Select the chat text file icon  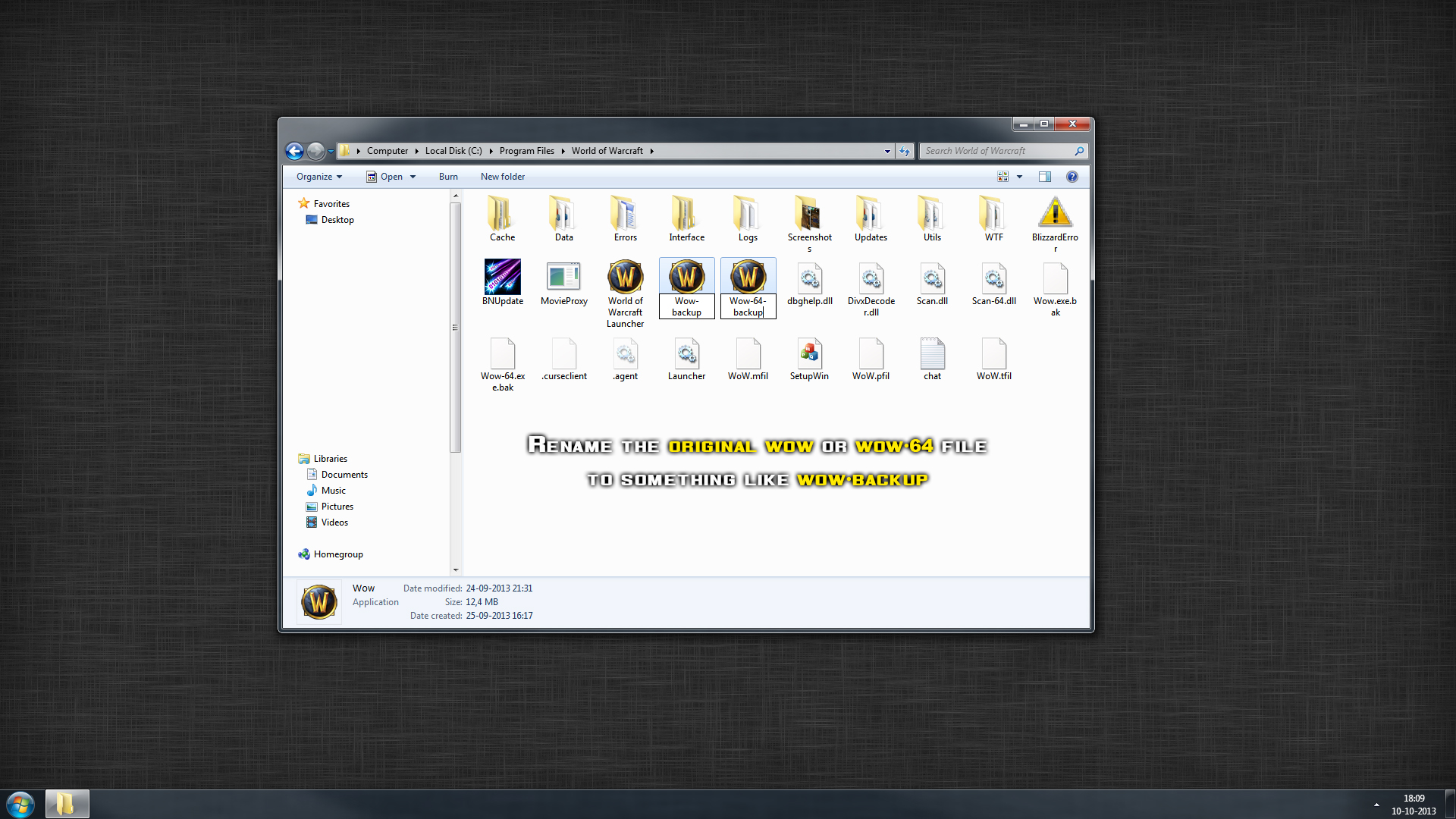pyautogui.click(x=932, y=353)
